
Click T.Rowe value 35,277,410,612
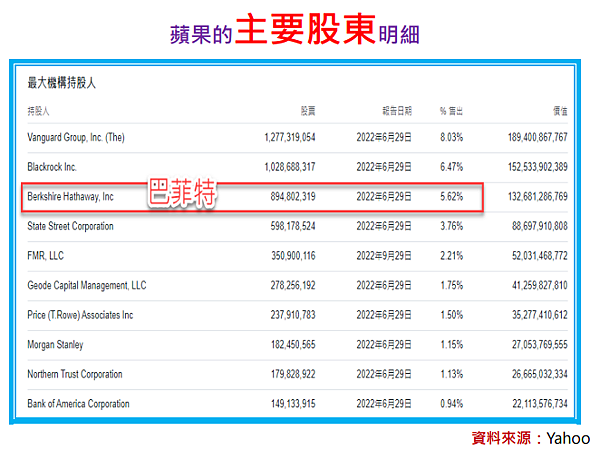tap(540, 315)
